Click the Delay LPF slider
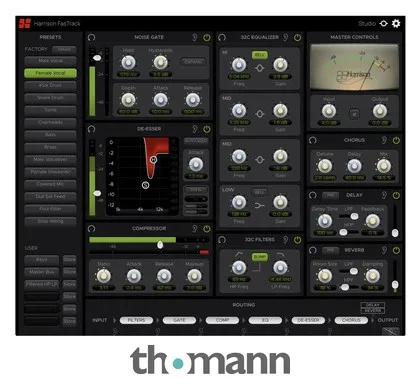 (x=349, y=216)
